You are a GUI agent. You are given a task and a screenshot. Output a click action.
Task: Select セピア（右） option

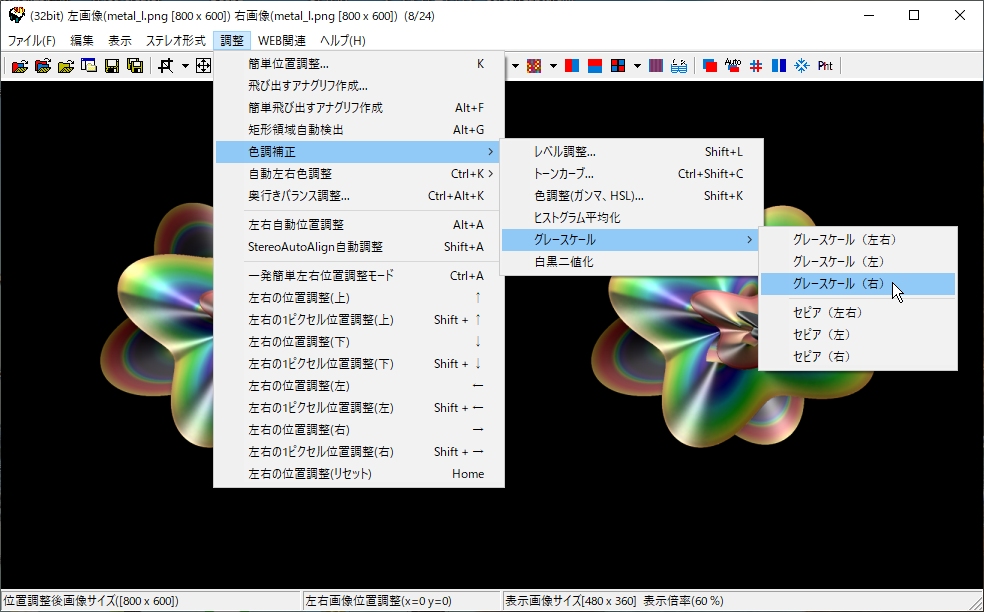858,357
